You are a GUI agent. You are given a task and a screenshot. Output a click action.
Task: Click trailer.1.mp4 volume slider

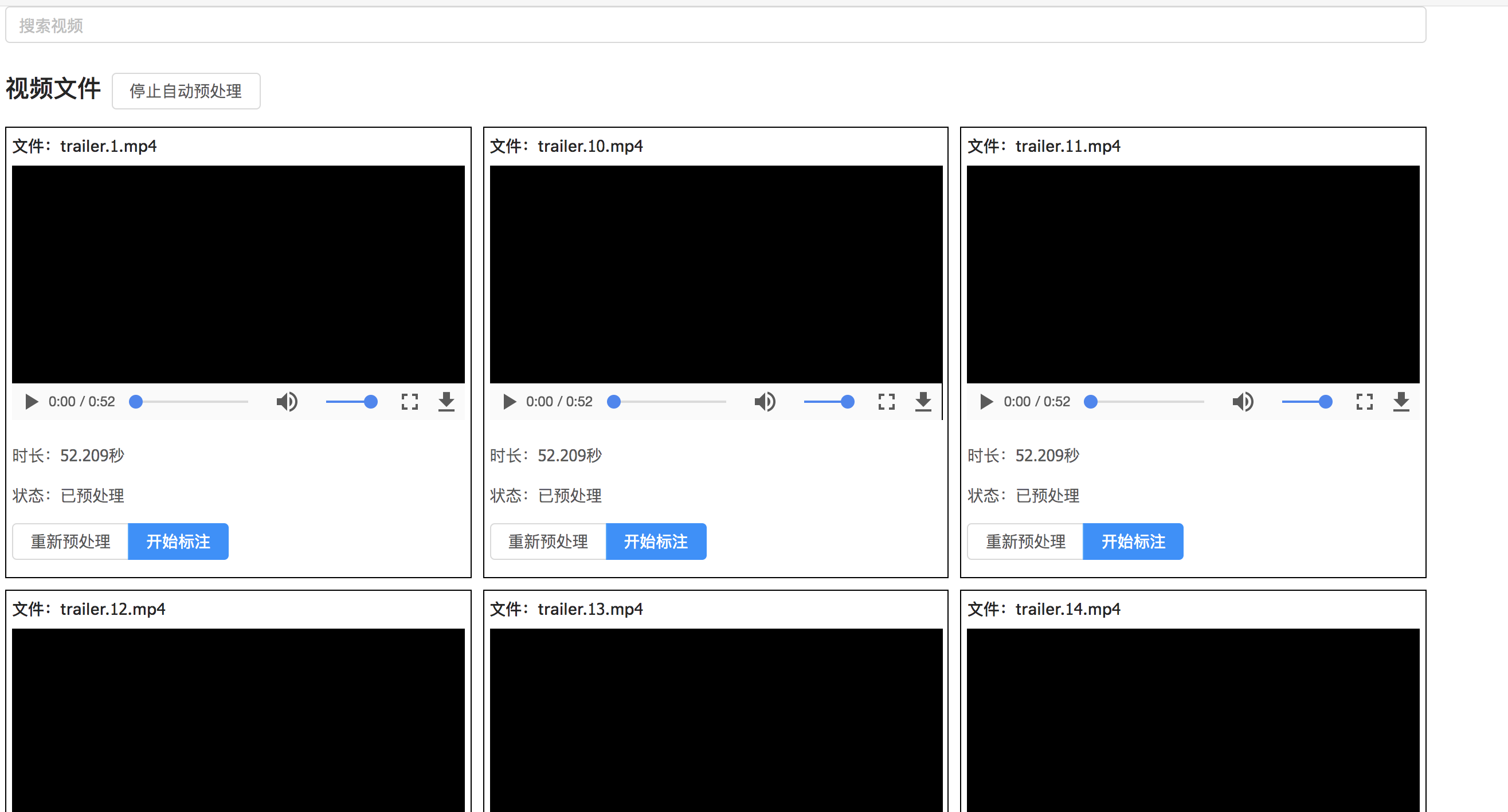[351, 402]
